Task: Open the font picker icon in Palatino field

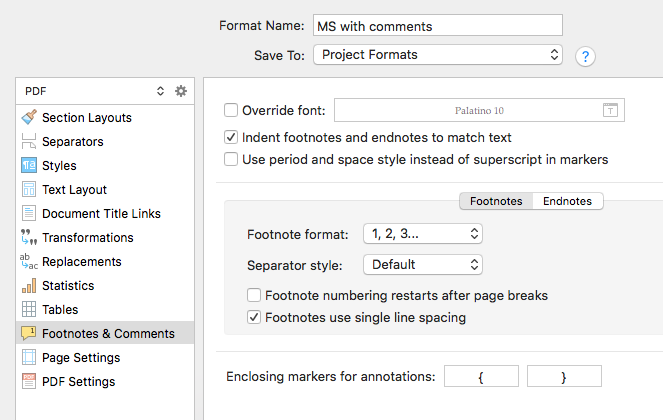Action: pos(610,110)
